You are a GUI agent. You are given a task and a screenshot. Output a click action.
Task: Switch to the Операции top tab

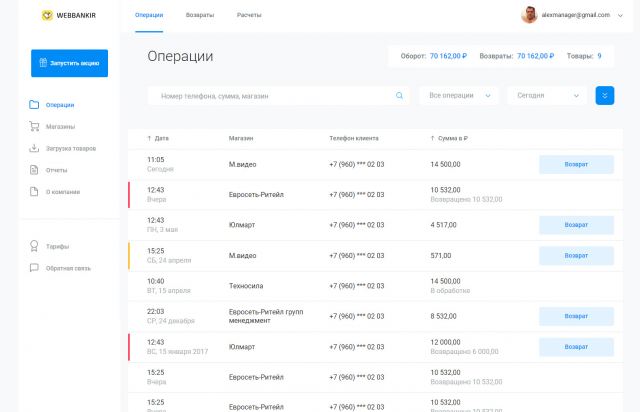pyautogui.click(x=149, y=15)
